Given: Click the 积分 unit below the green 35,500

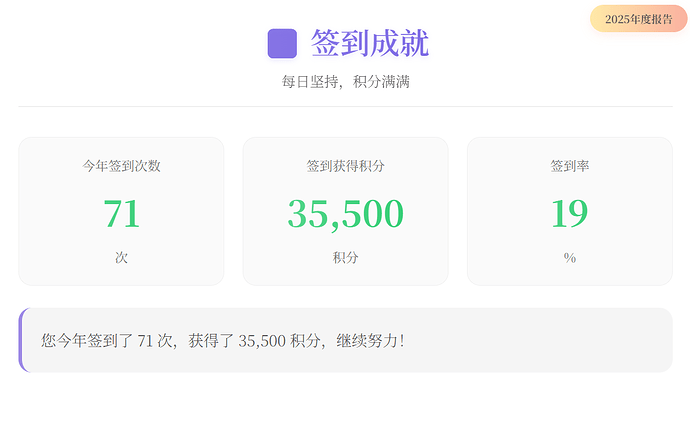Looking at the screenshot, I should [345, 258].
